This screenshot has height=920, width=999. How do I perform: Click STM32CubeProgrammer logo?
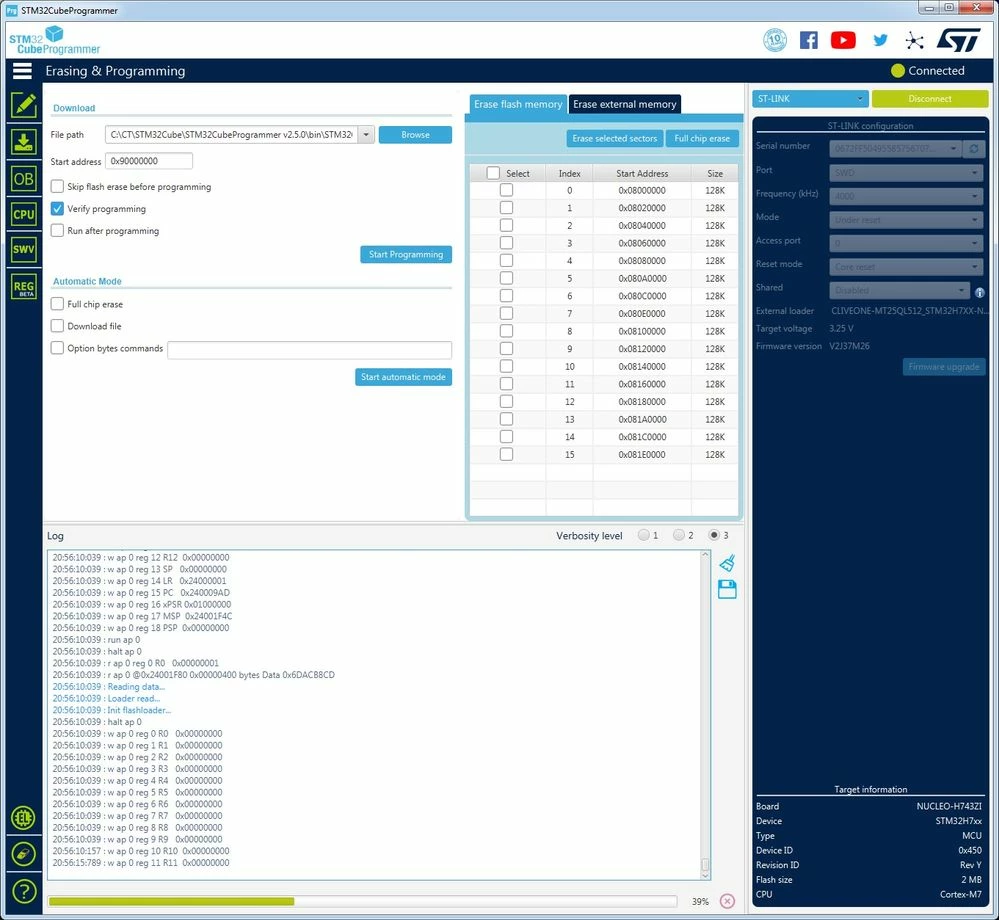click(x=54, y=40)
